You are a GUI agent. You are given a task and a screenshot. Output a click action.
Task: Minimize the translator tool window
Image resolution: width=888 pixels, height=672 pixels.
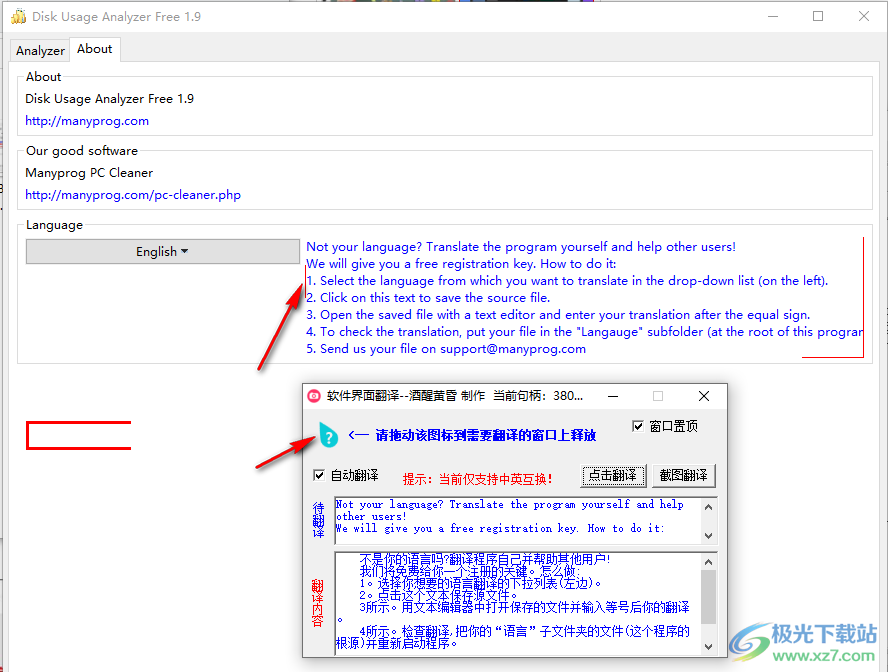pos(612,396)
